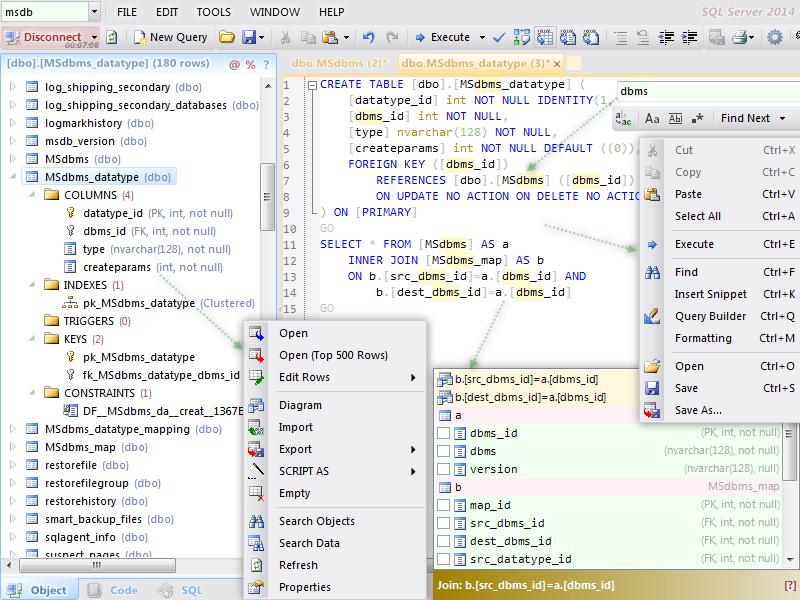Viewport: 800px width, 600px height.
Task: Check the version column checkbox
Action: tap(444, 469)
